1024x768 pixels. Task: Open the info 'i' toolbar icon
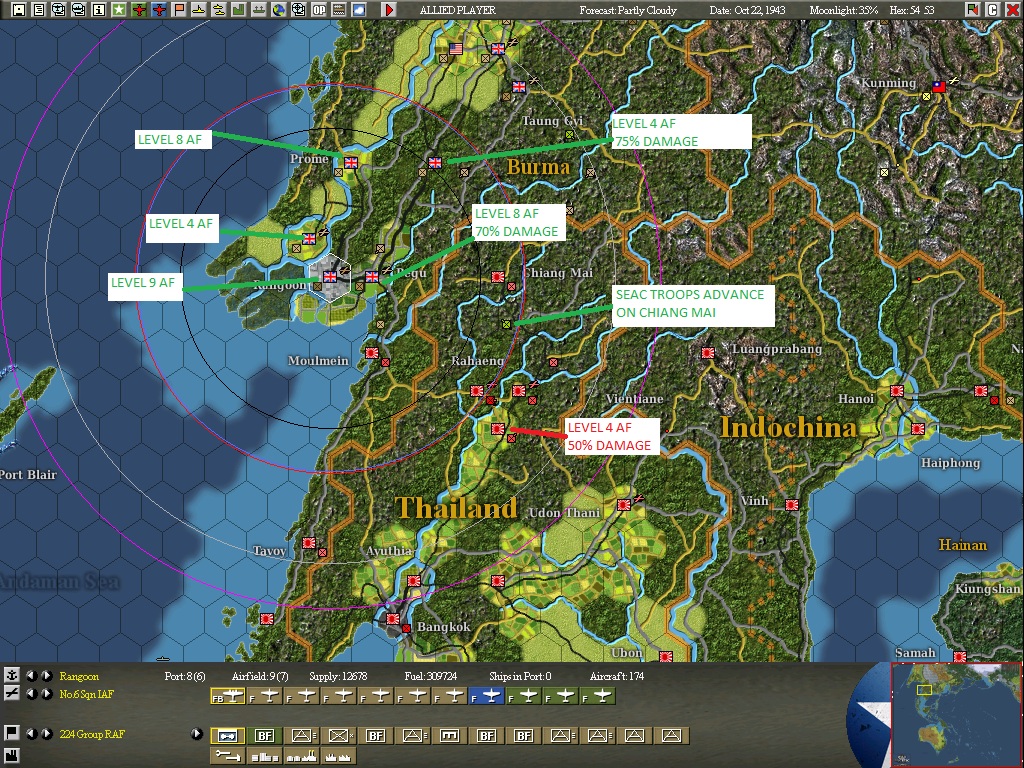click(99, 10)
